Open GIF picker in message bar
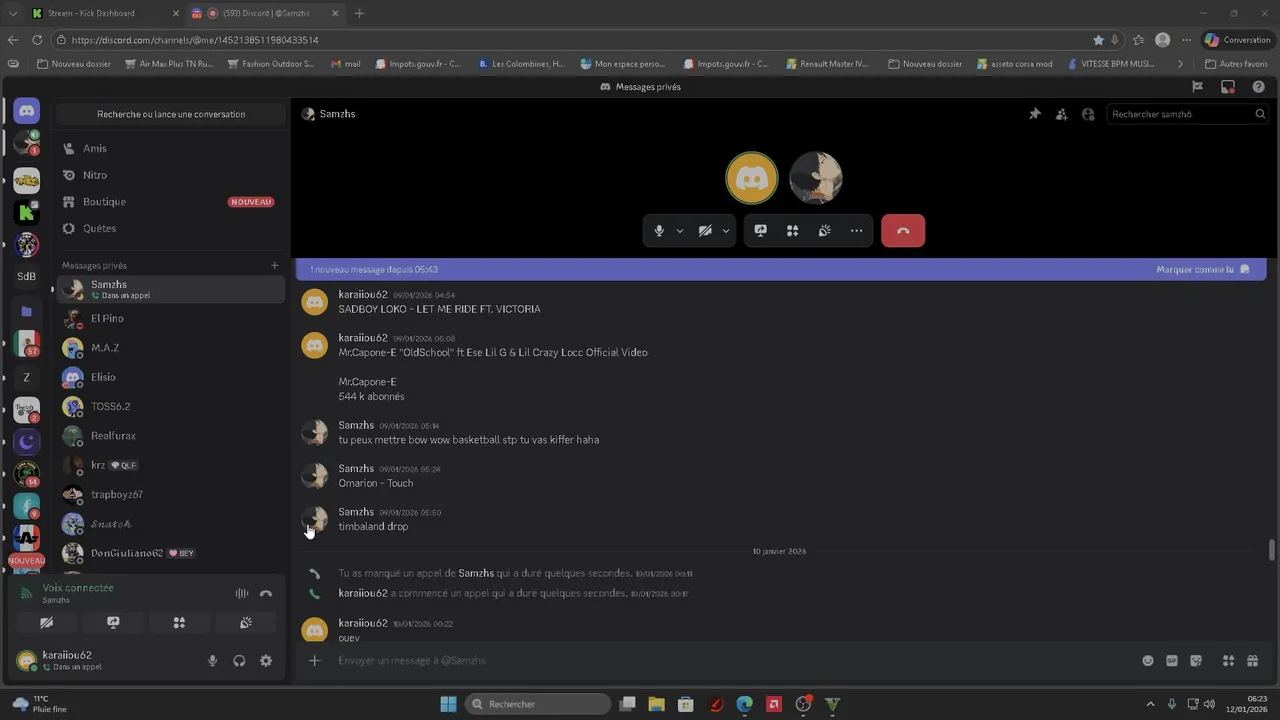The image size is (1280, 720). [x=1172, y=660]
